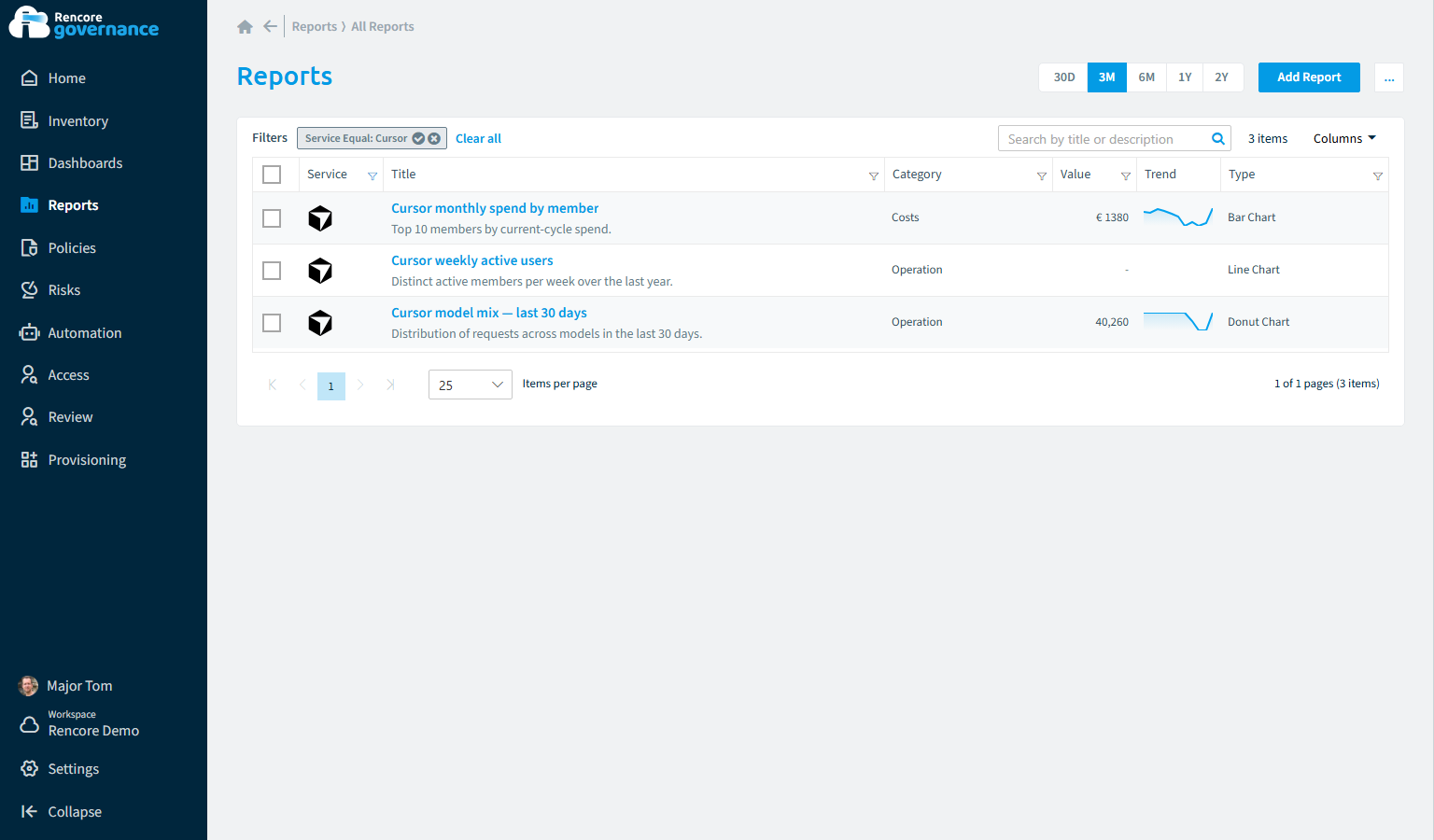
Task: Open the Type column filter
Action: pyautogui.click(x=1378, y=176)
